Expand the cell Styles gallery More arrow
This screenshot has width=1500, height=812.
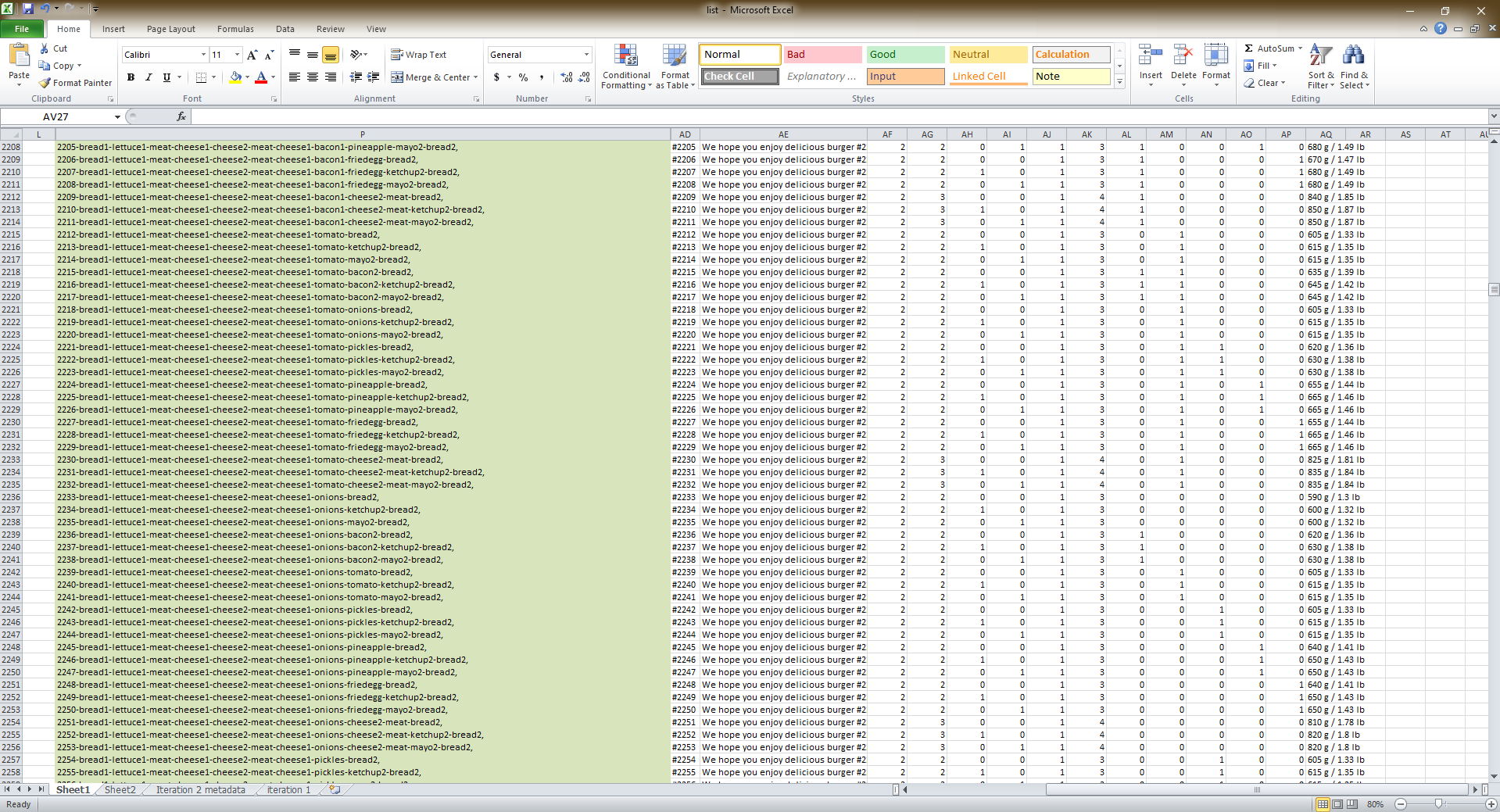click(x=1119, y=82)
